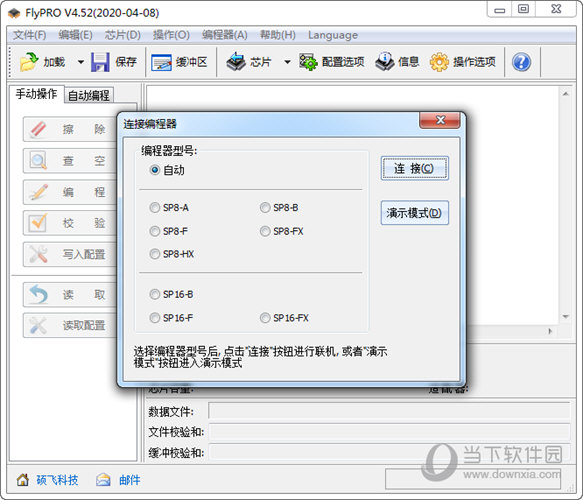The width and height of the screenshot is (583, 500).
Task: Click the Info (信息) toolbar icon
Action: click(x=384, y=62)
